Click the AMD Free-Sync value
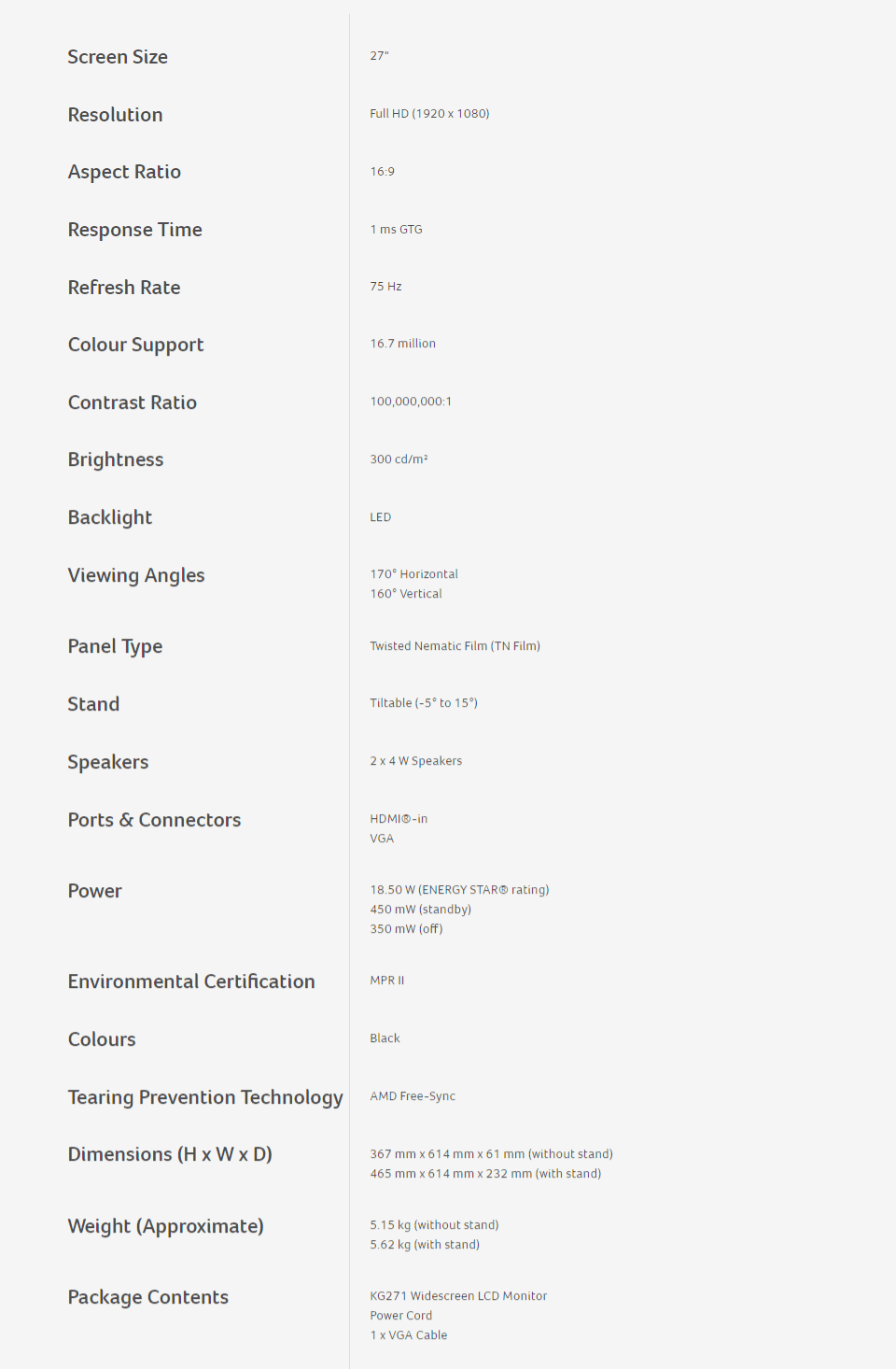896x1369 pixels. 413,1096
